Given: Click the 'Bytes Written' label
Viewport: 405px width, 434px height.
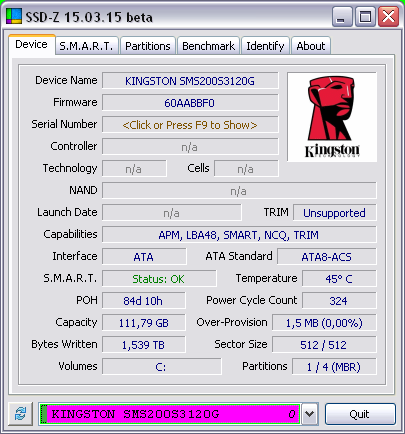Looking at the screenshot, I should tap(64, 344).
